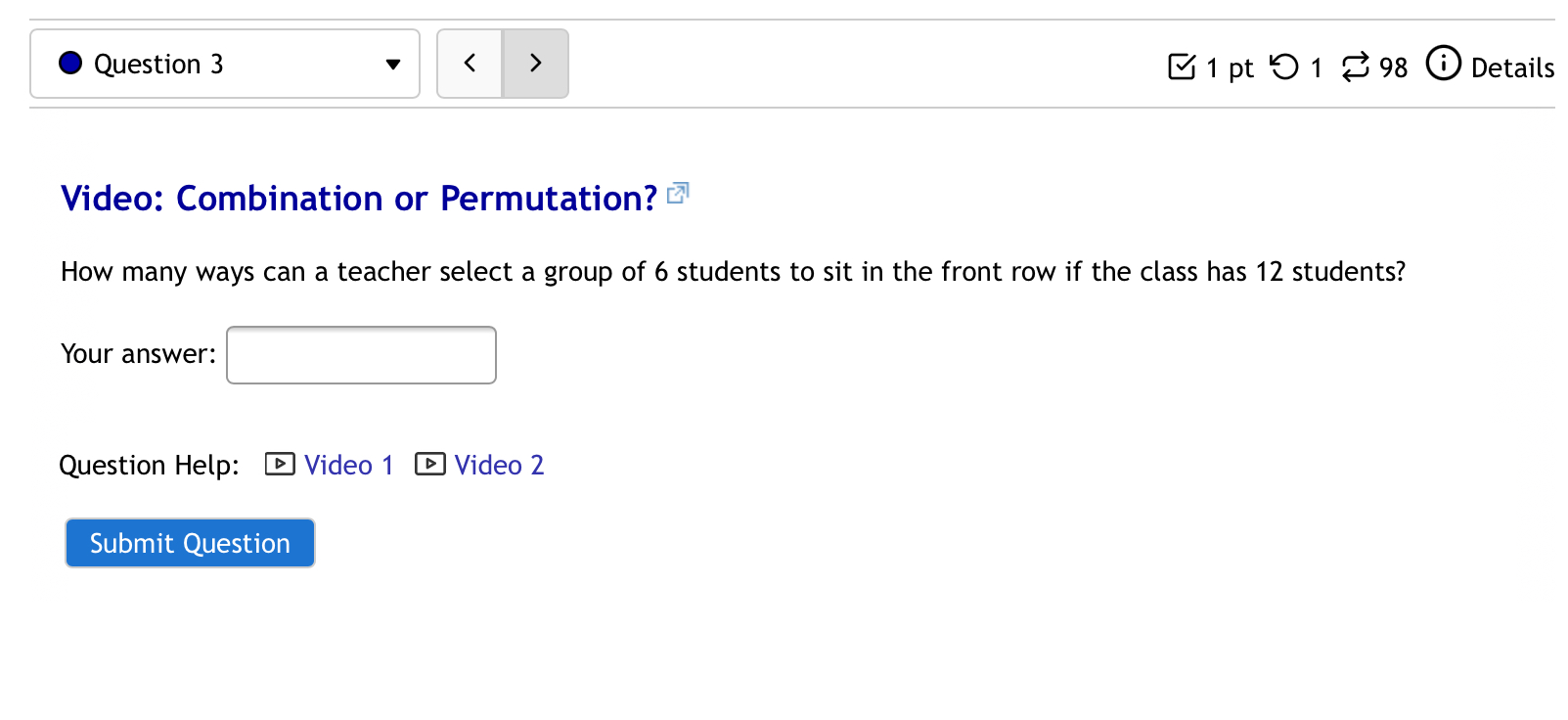Screen dimensions: 1568x720
Task: Click the play icon next to Video 1
Action: pyautogui.click(x=279, y=464)
